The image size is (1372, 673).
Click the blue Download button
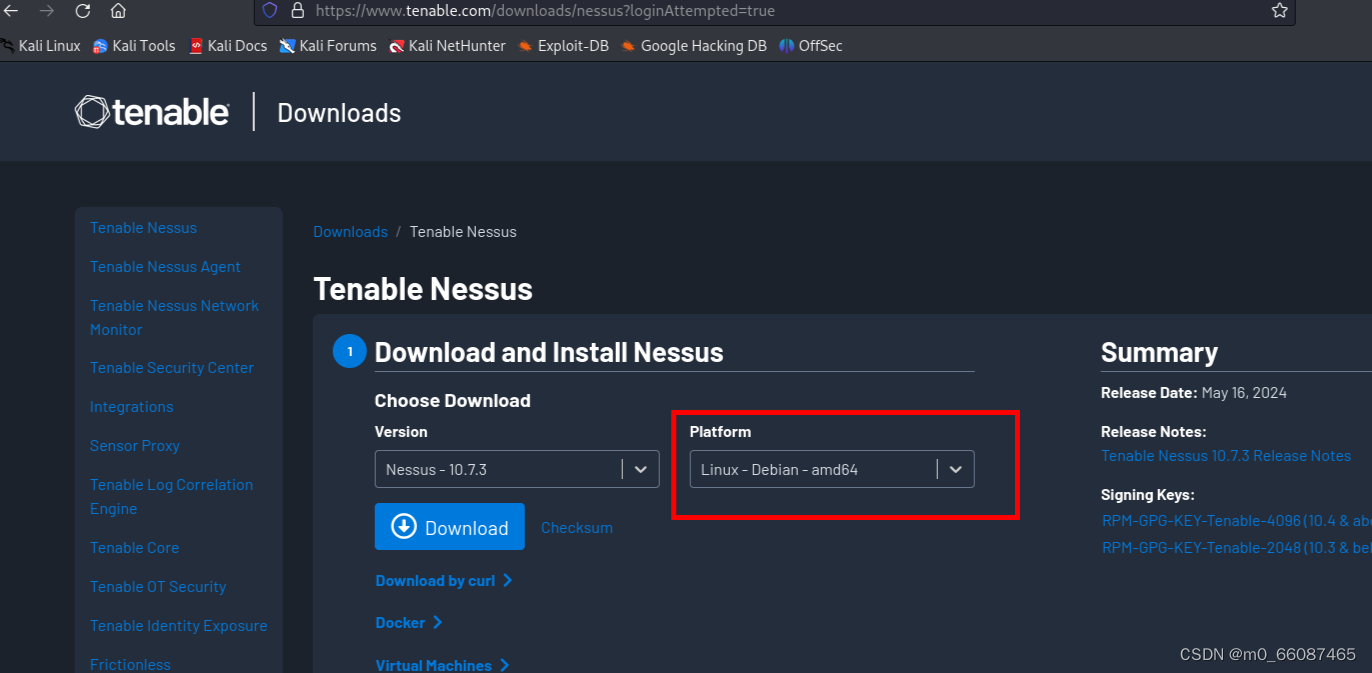pos(450,527)
